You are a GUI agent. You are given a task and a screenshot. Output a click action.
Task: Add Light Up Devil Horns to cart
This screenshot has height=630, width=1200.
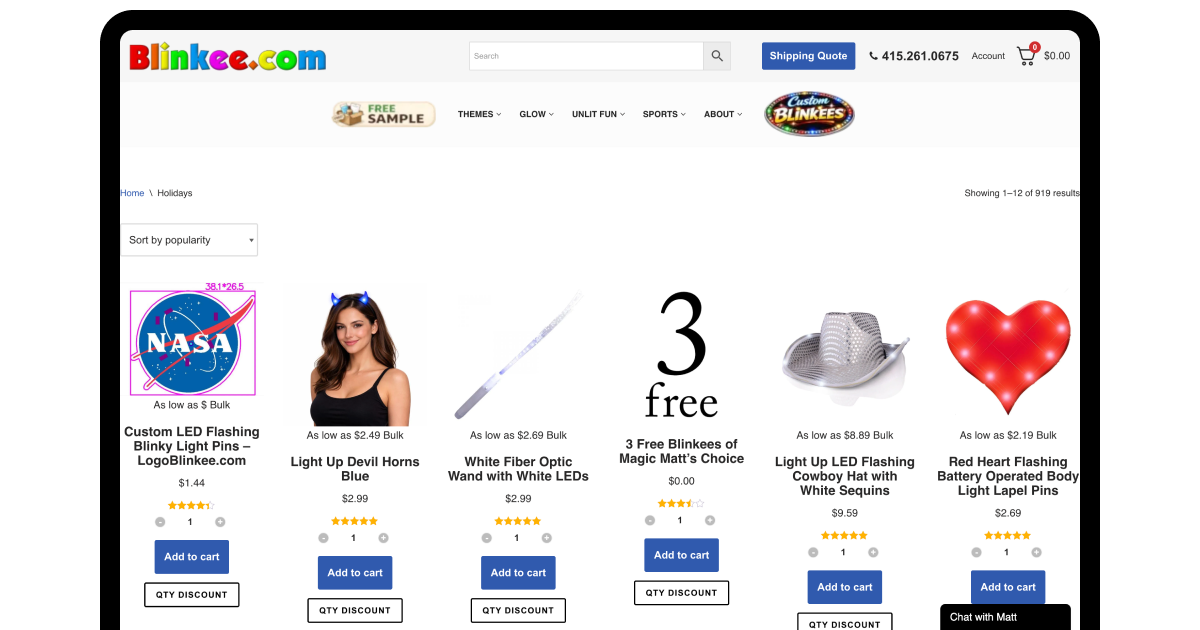pyautogui.click(x=355, y=573)
